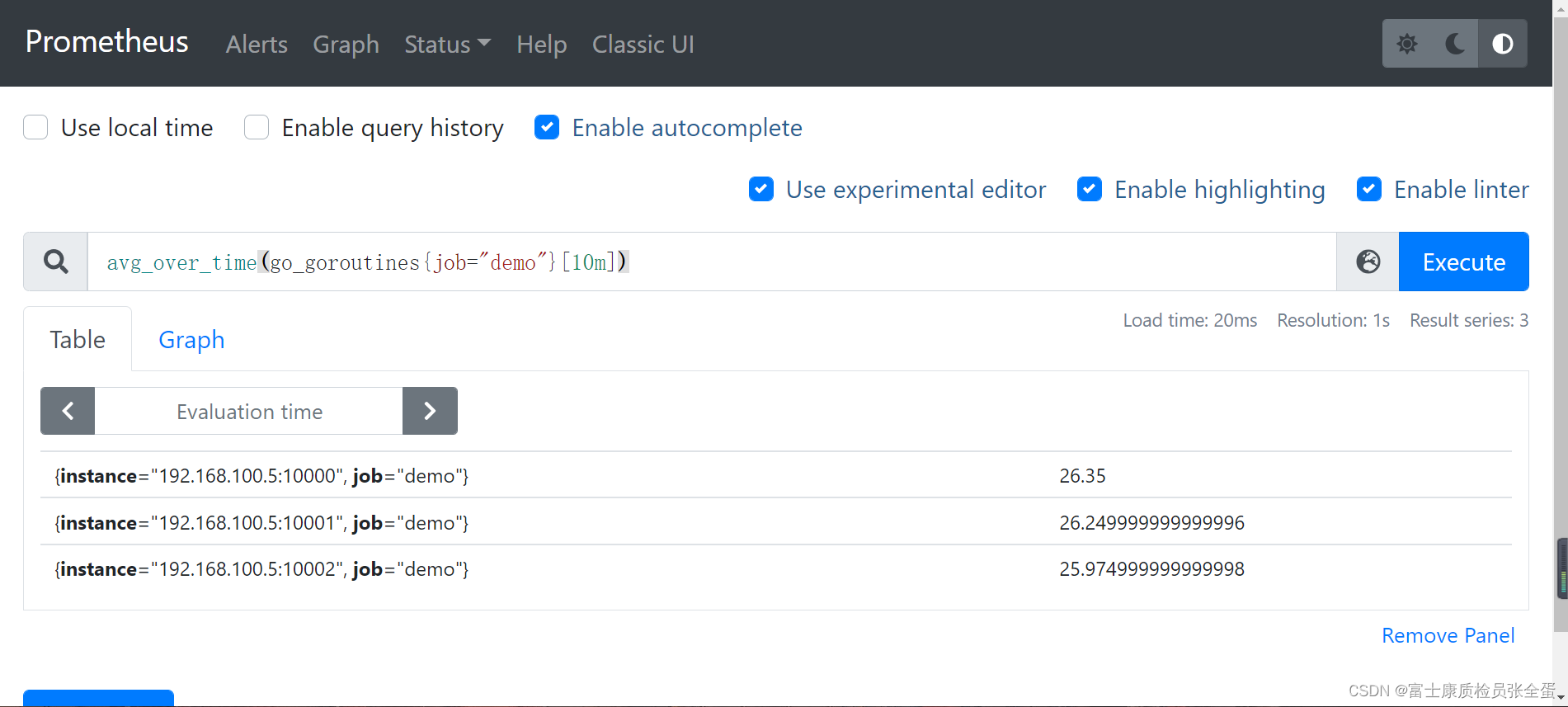
Task: Click the search magnifier icon beside query
Action: [56, 262]
